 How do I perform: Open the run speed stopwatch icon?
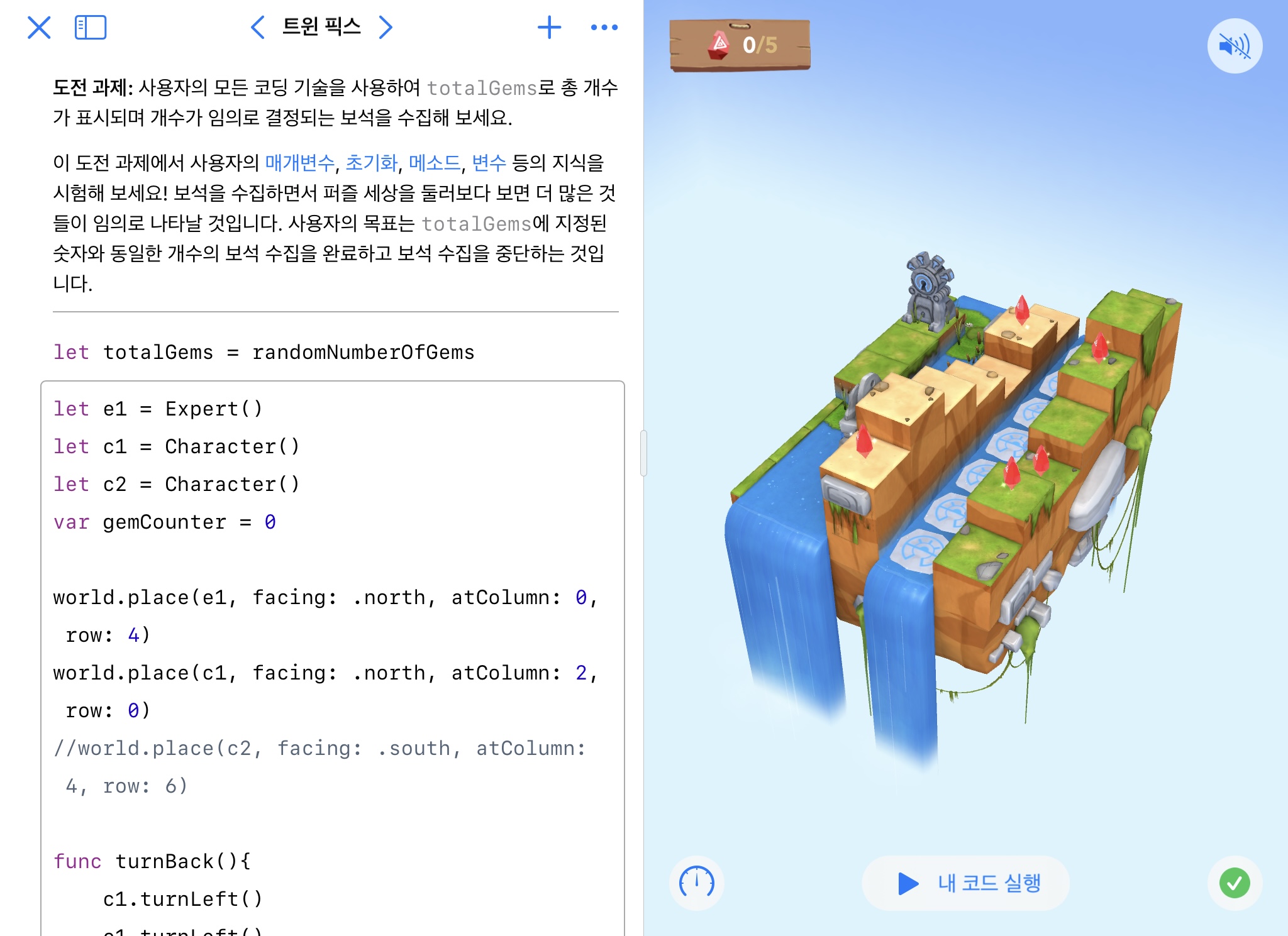[x=696, y=883]
